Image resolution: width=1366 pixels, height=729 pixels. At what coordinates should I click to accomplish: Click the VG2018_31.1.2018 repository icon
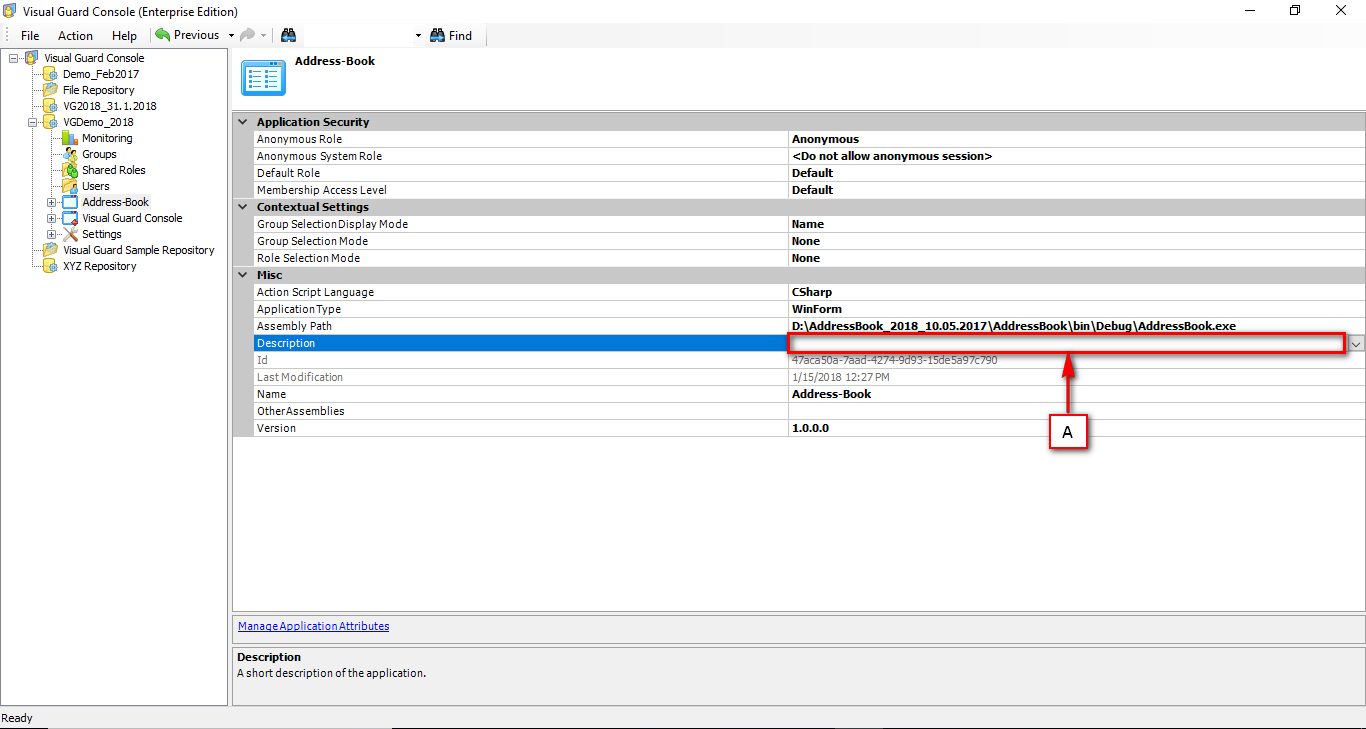pyautogui.click(x=51, y=106)
